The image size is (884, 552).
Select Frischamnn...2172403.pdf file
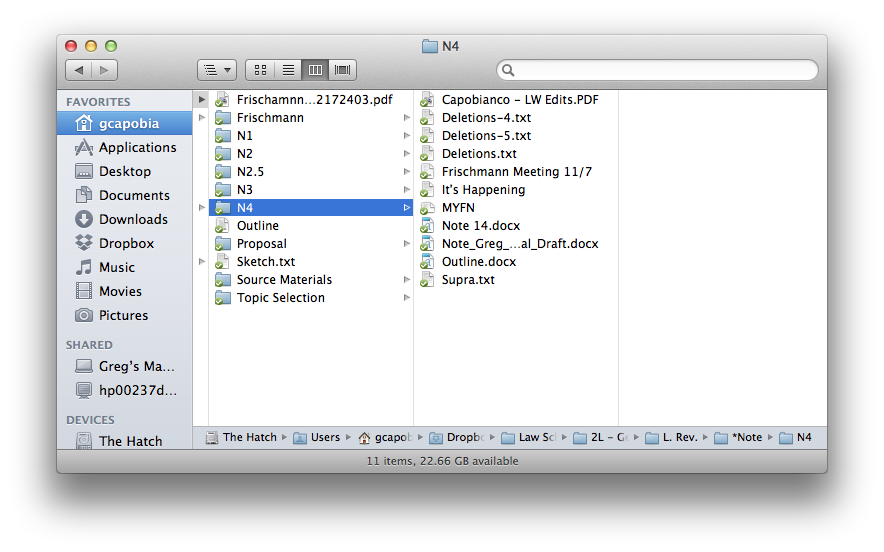coord(311,100)
